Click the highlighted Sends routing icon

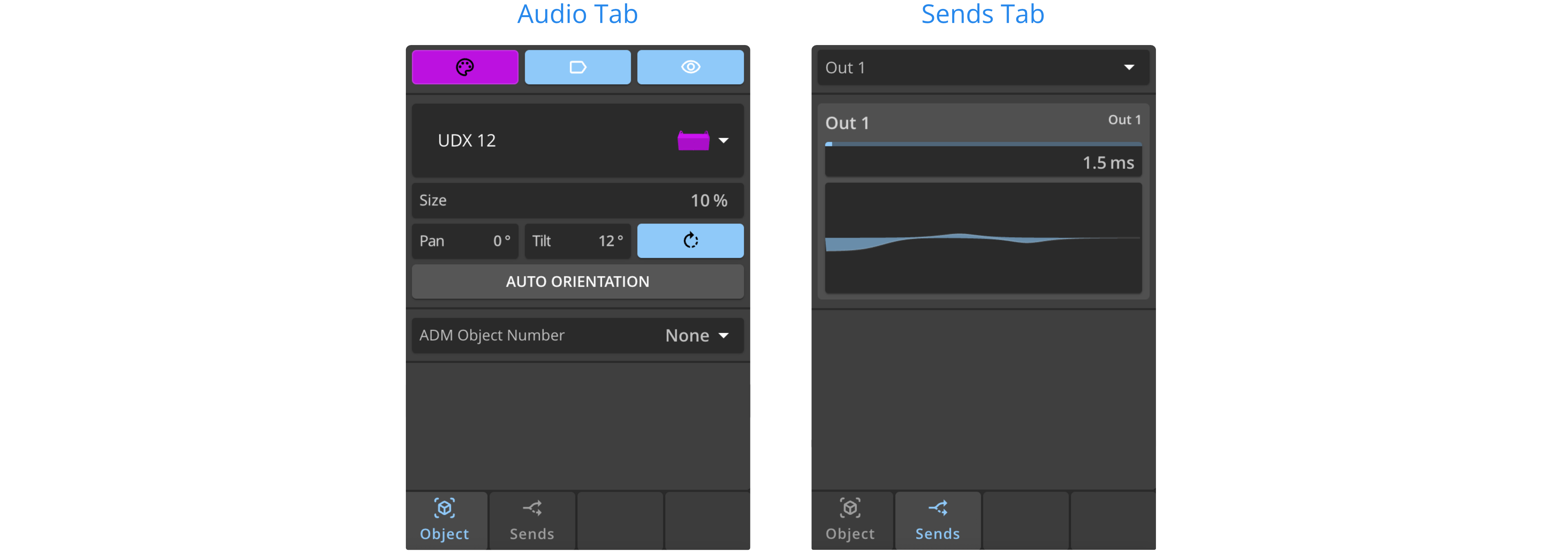[x=937, y=508]
